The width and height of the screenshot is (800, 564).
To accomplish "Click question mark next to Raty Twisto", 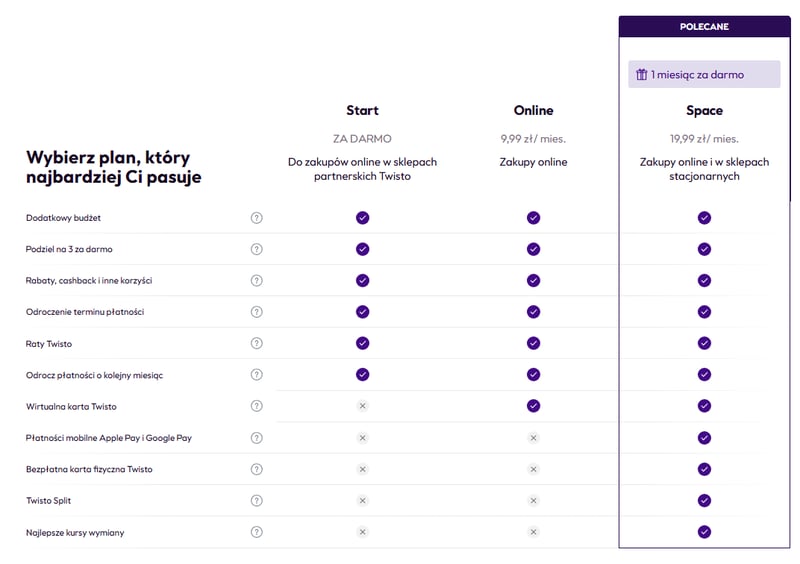I will coord(257,344).
